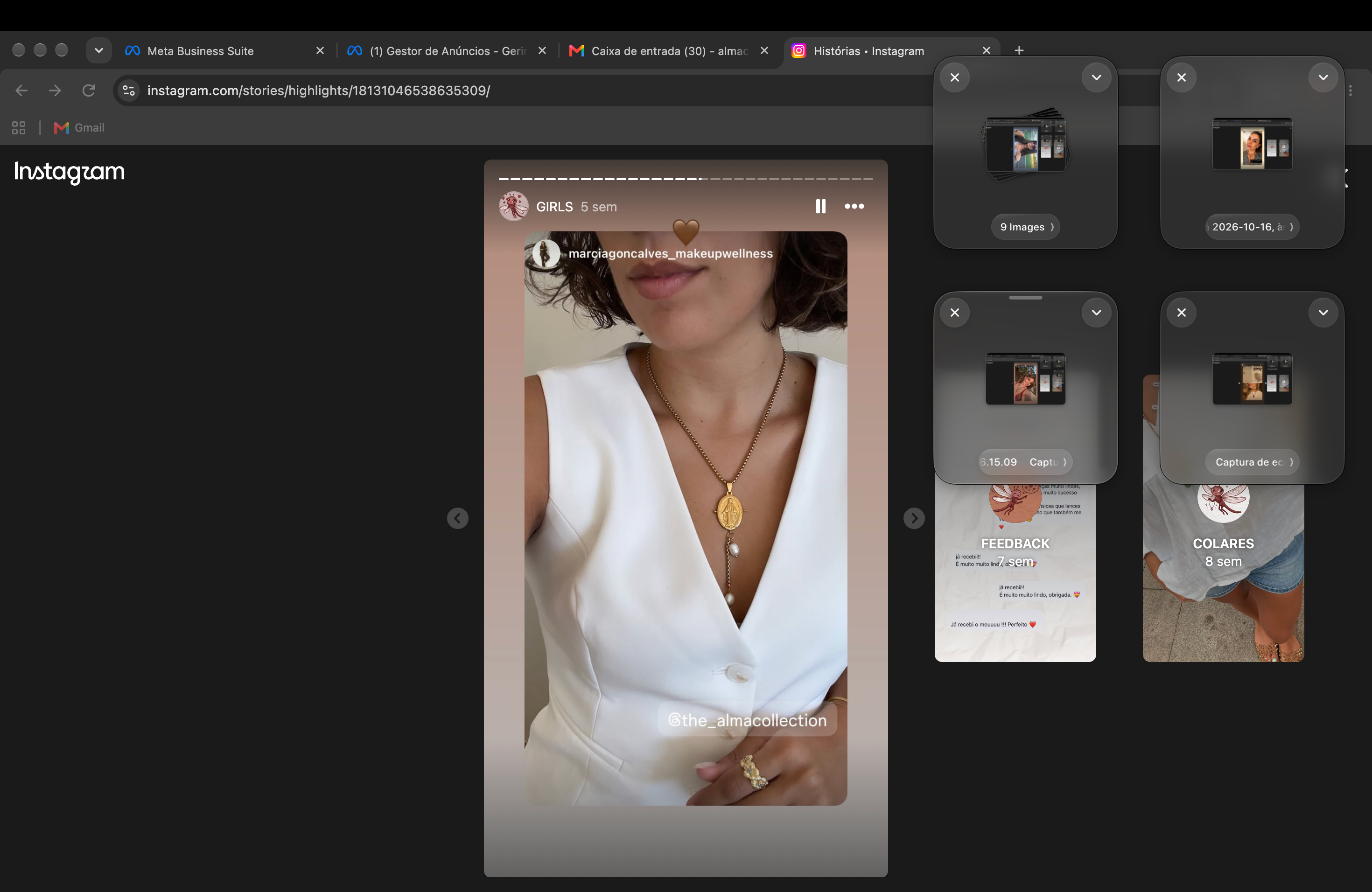Go back in browser history

point(21,91)
